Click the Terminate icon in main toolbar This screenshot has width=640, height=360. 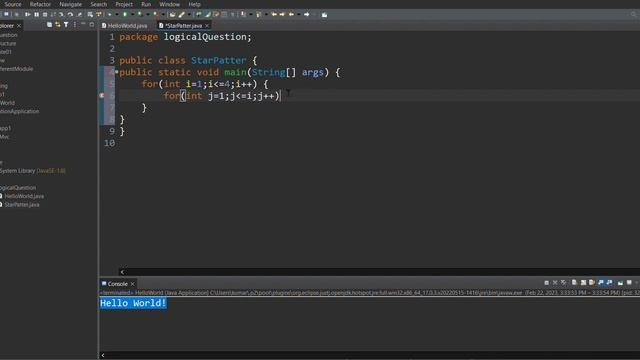45,14
